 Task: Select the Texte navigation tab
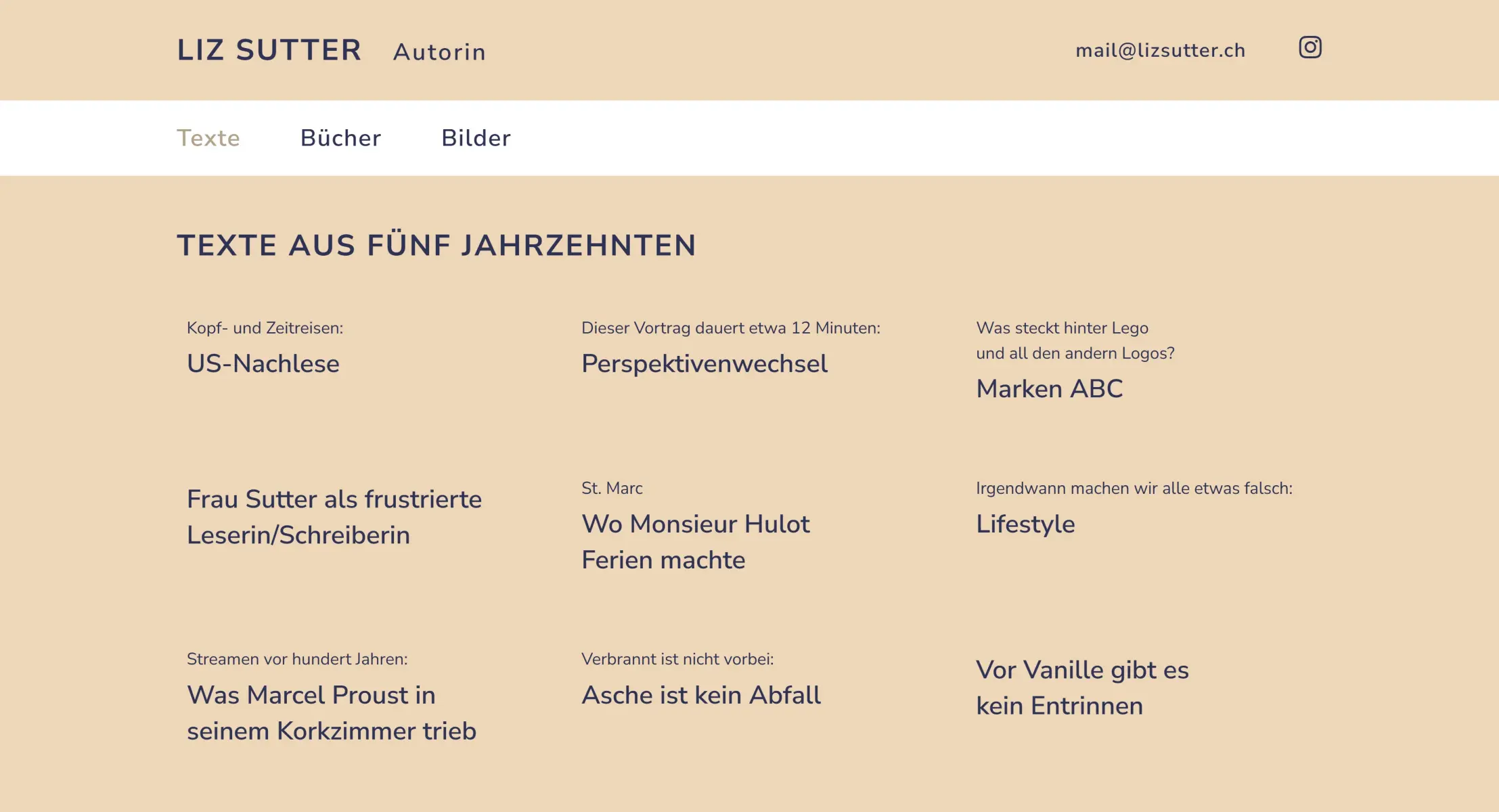tap(208, 138)
